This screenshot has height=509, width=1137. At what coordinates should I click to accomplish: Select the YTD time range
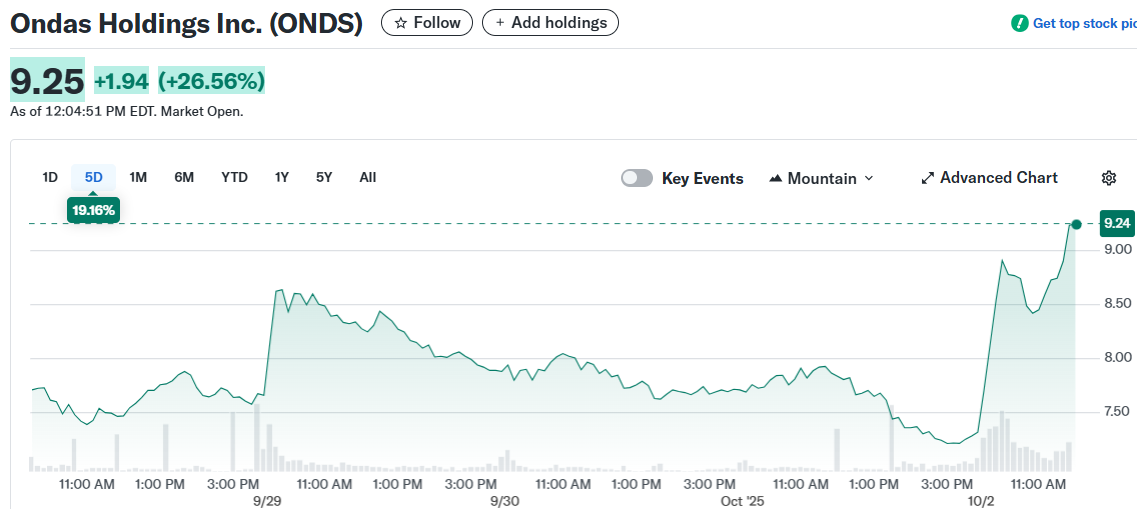(234, 177)
